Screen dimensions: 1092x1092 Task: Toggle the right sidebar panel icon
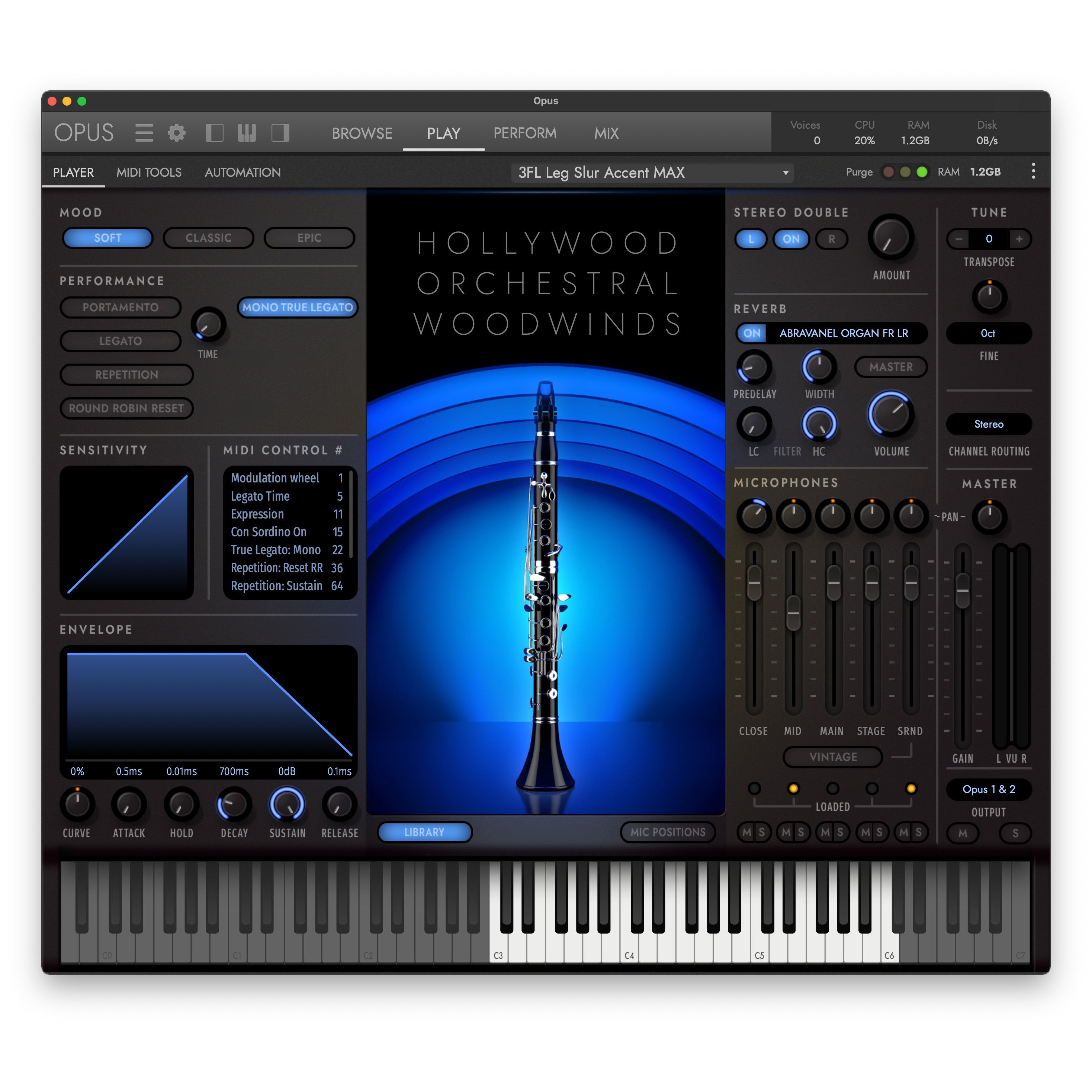pos(280,134)
